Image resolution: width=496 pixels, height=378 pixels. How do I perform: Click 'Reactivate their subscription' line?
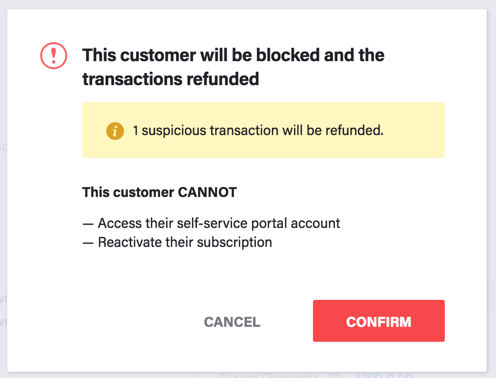coord(185,243)
